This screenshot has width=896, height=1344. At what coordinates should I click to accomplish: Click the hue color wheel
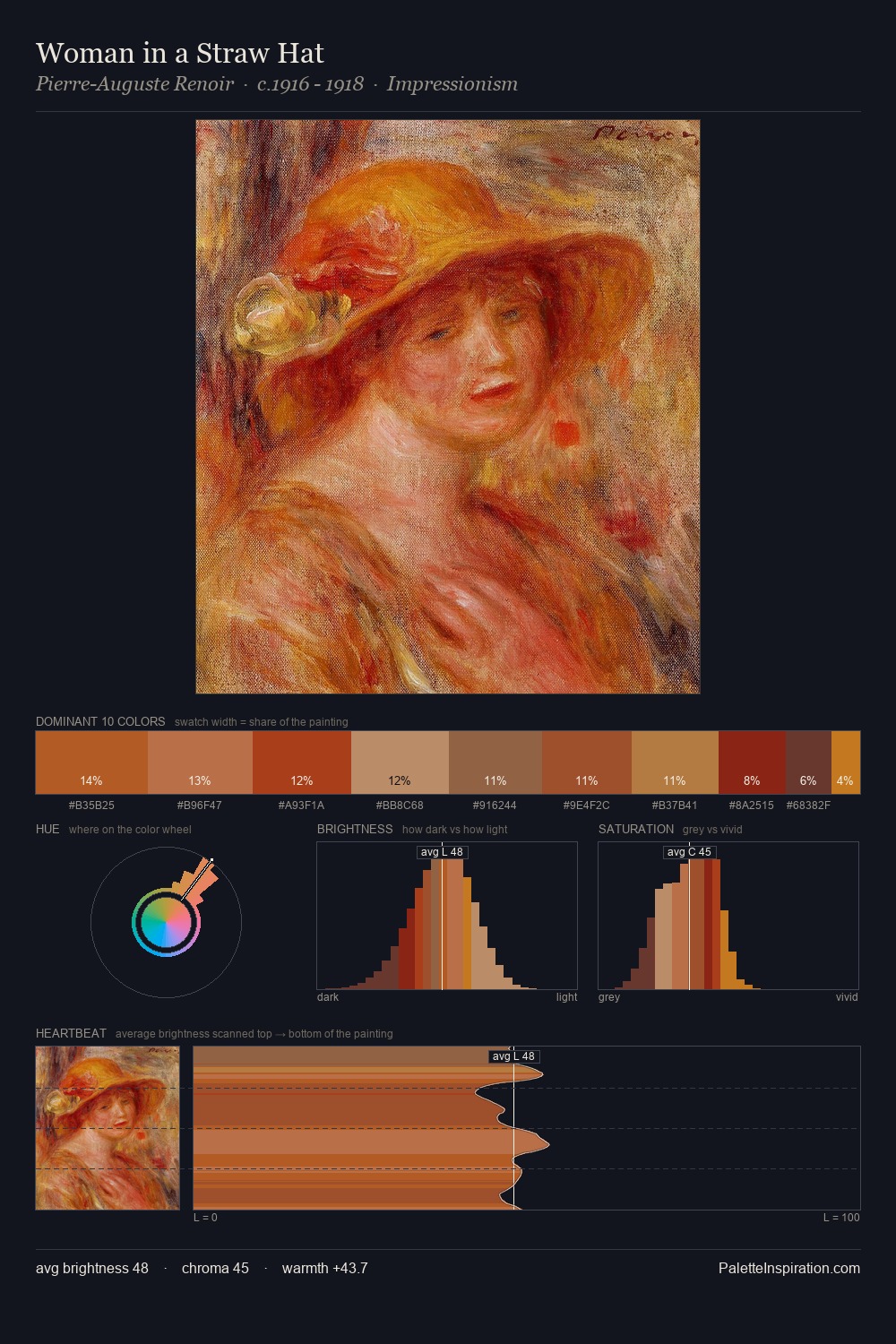point(166,922)
